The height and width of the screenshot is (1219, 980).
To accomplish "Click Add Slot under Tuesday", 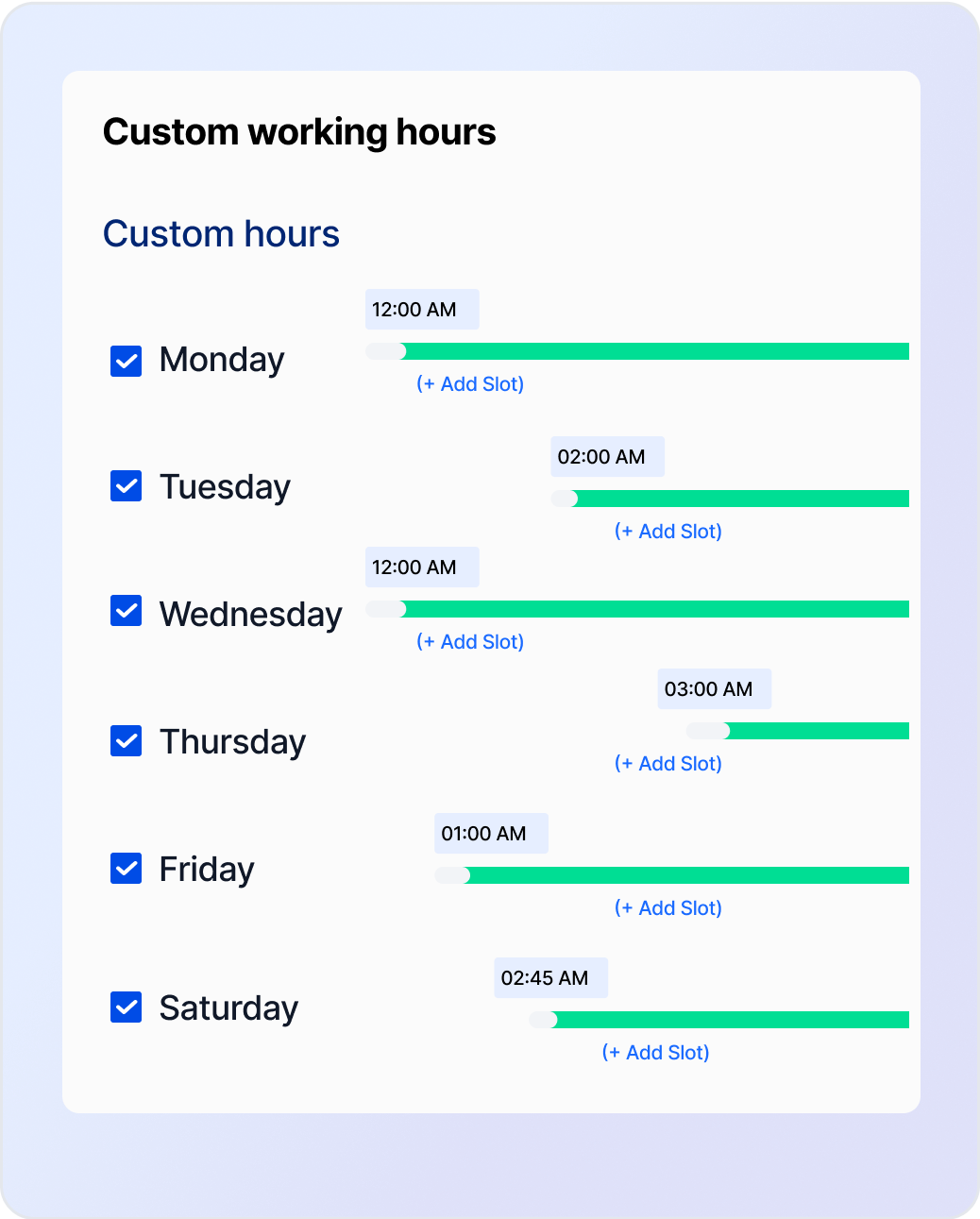I will click(668, 531).
